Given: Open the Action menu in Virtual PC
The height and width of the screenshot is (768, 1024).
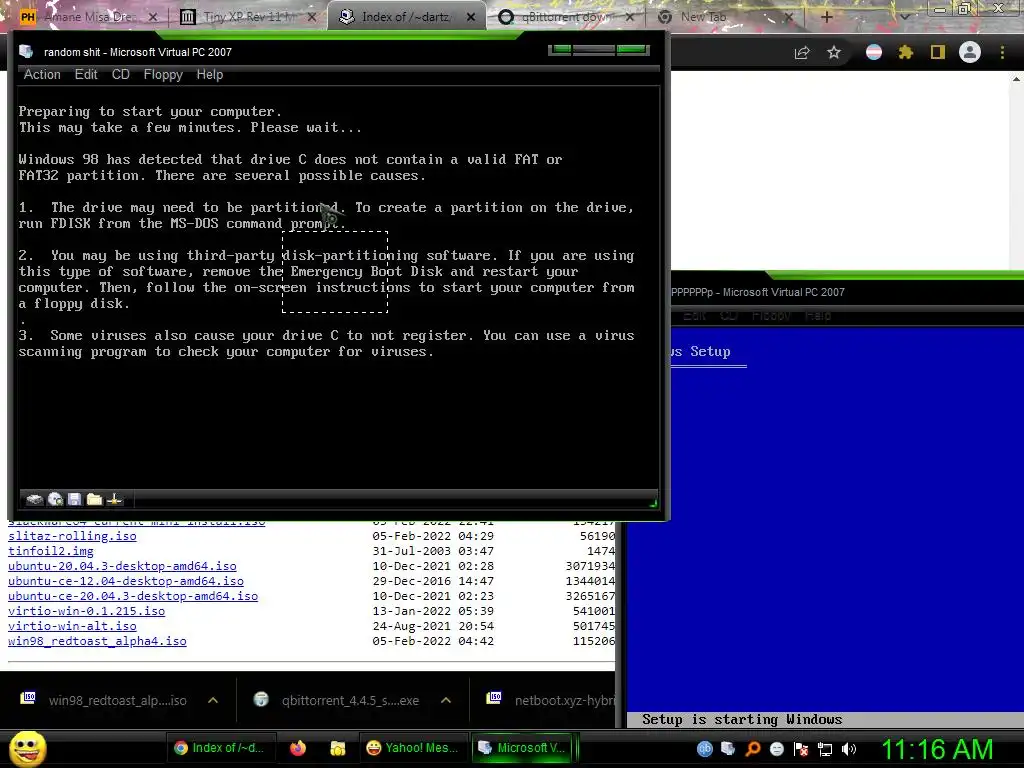Looking at the screenshot, I should 42,74.
